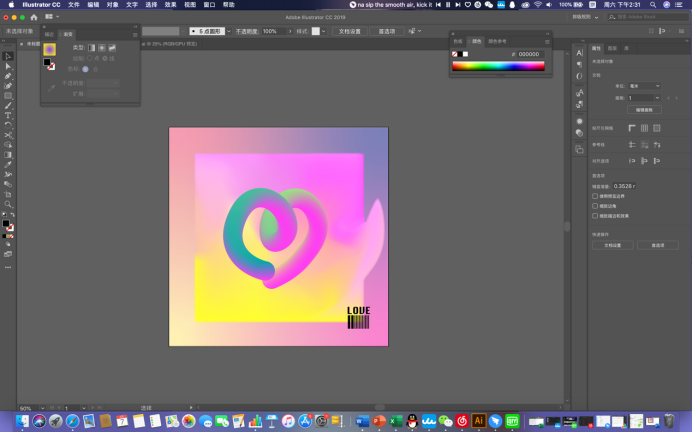Click the white swatch in Color panel

(465, 54)
